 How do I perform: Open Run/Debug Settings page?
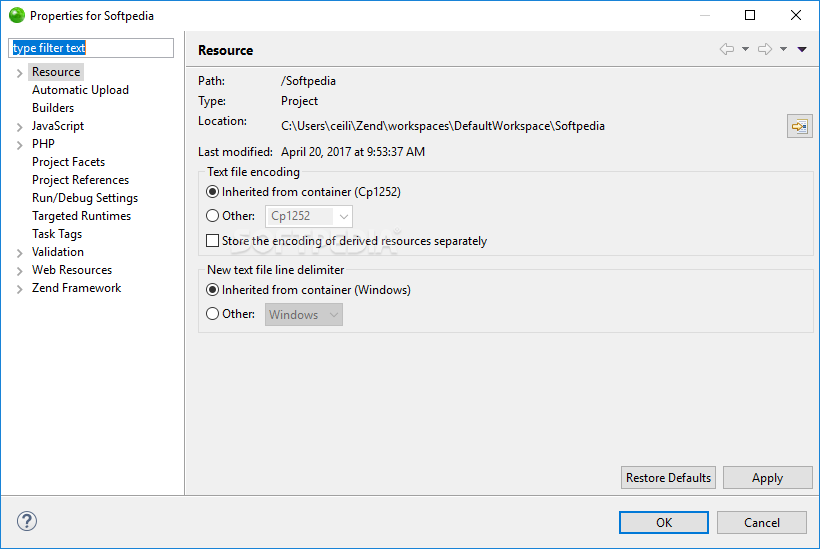pyautogui.click(x=85, y=198)
